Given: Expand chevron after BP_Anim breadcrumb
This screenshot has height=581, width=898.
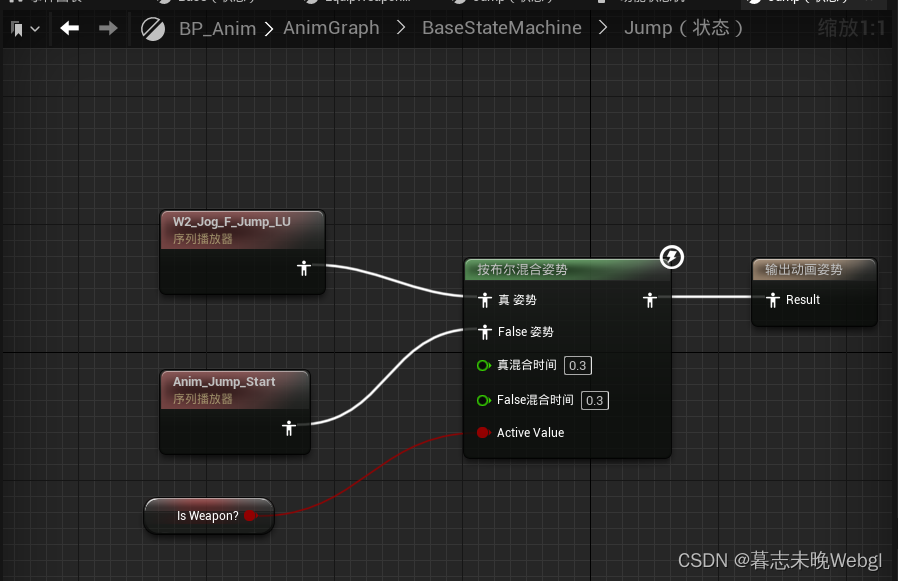Looking at the screenshot, I should (x=269, y=28).
